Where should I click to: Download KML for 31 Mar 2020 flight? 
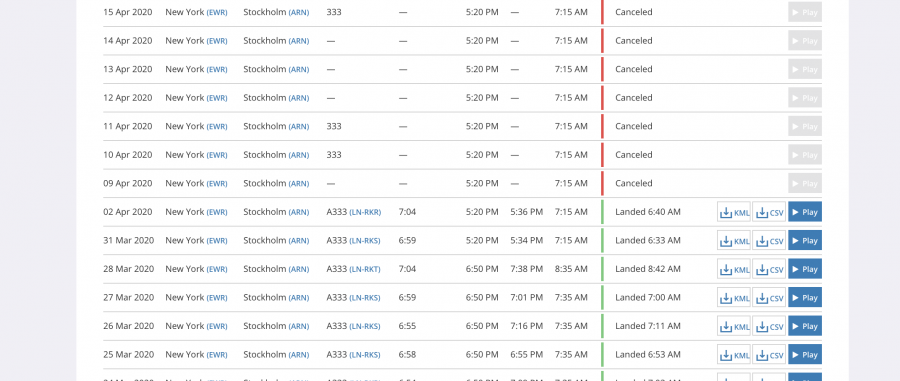pos(734,240)
